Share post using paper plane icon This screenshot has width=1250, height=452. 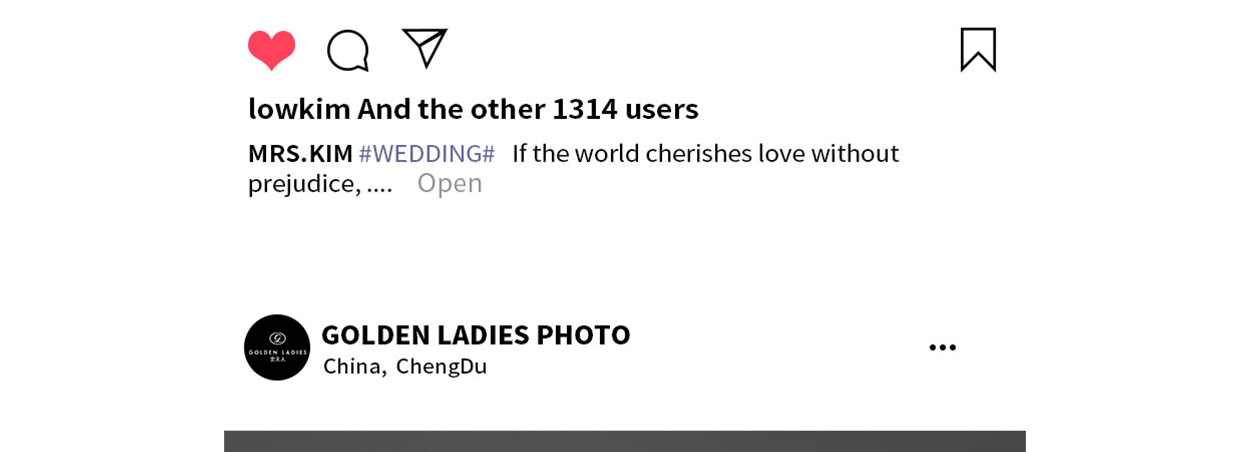click(x=424, y=48)
